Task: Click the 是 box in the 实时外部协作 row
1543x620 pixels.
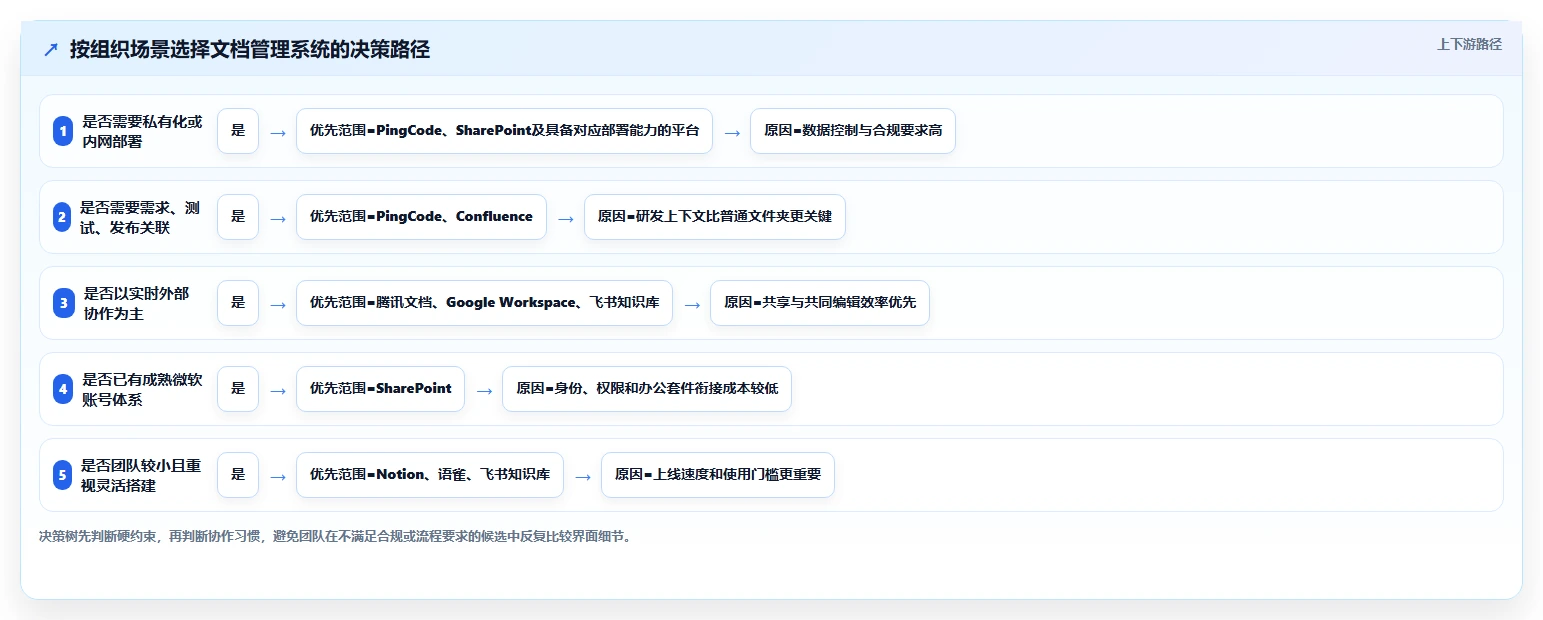Action: pos(238,303)
